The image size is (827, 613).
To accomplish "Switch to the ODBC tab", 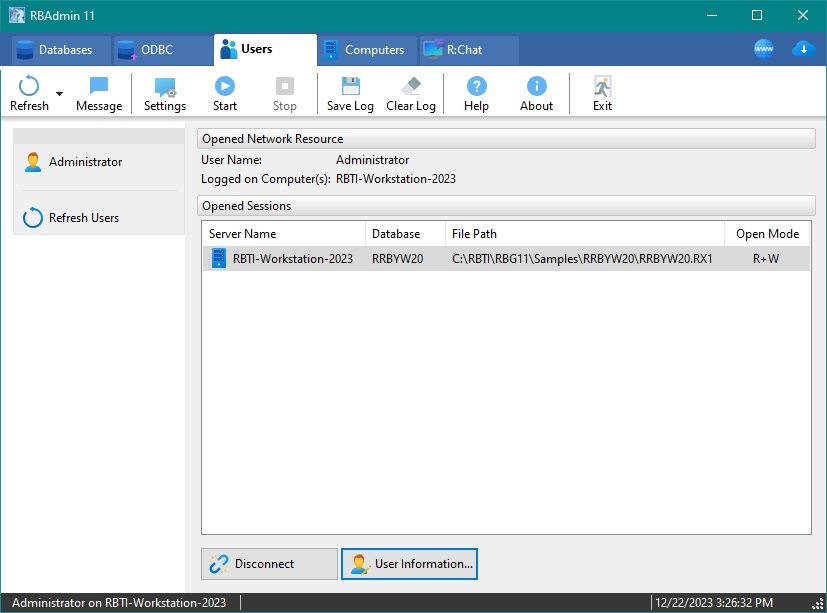I will [x=163, y=50].
